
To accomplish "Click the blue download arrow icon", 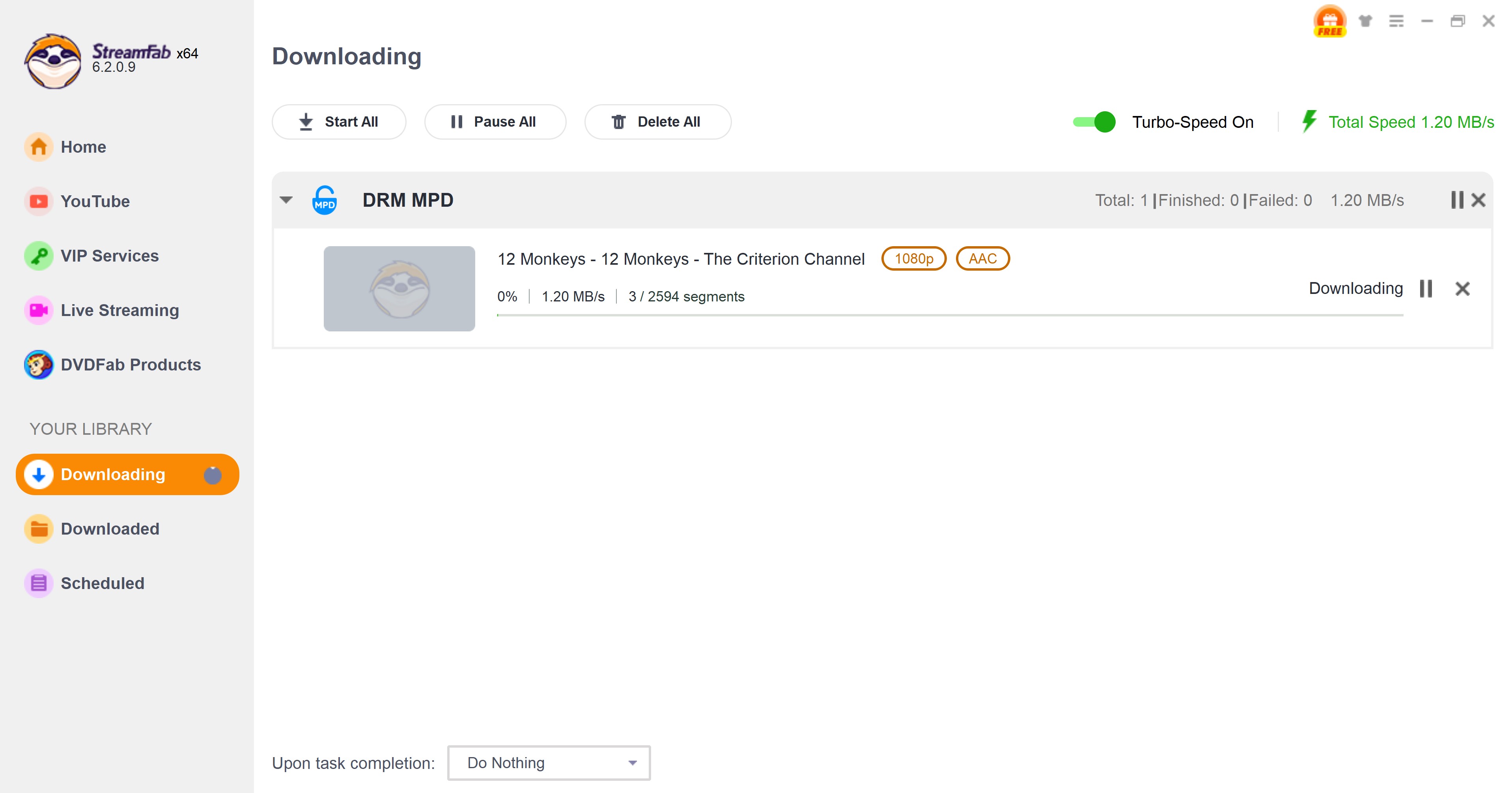I will pyautogui.click(x=39, y=475).
